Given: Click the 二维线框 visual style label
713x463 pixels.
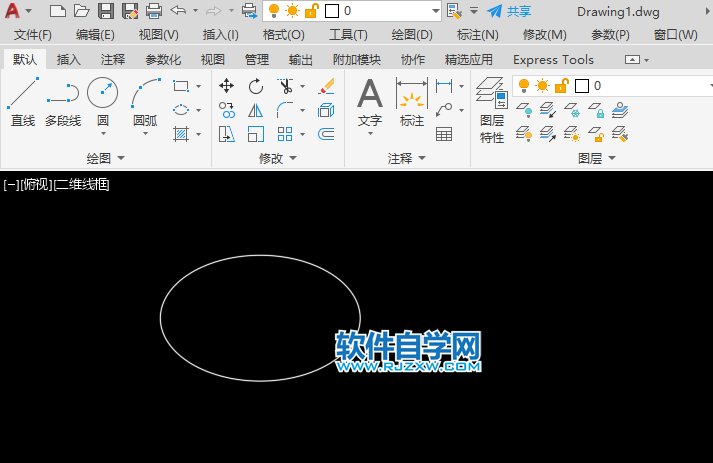Looking at the screenshot, I should (81, 185).
